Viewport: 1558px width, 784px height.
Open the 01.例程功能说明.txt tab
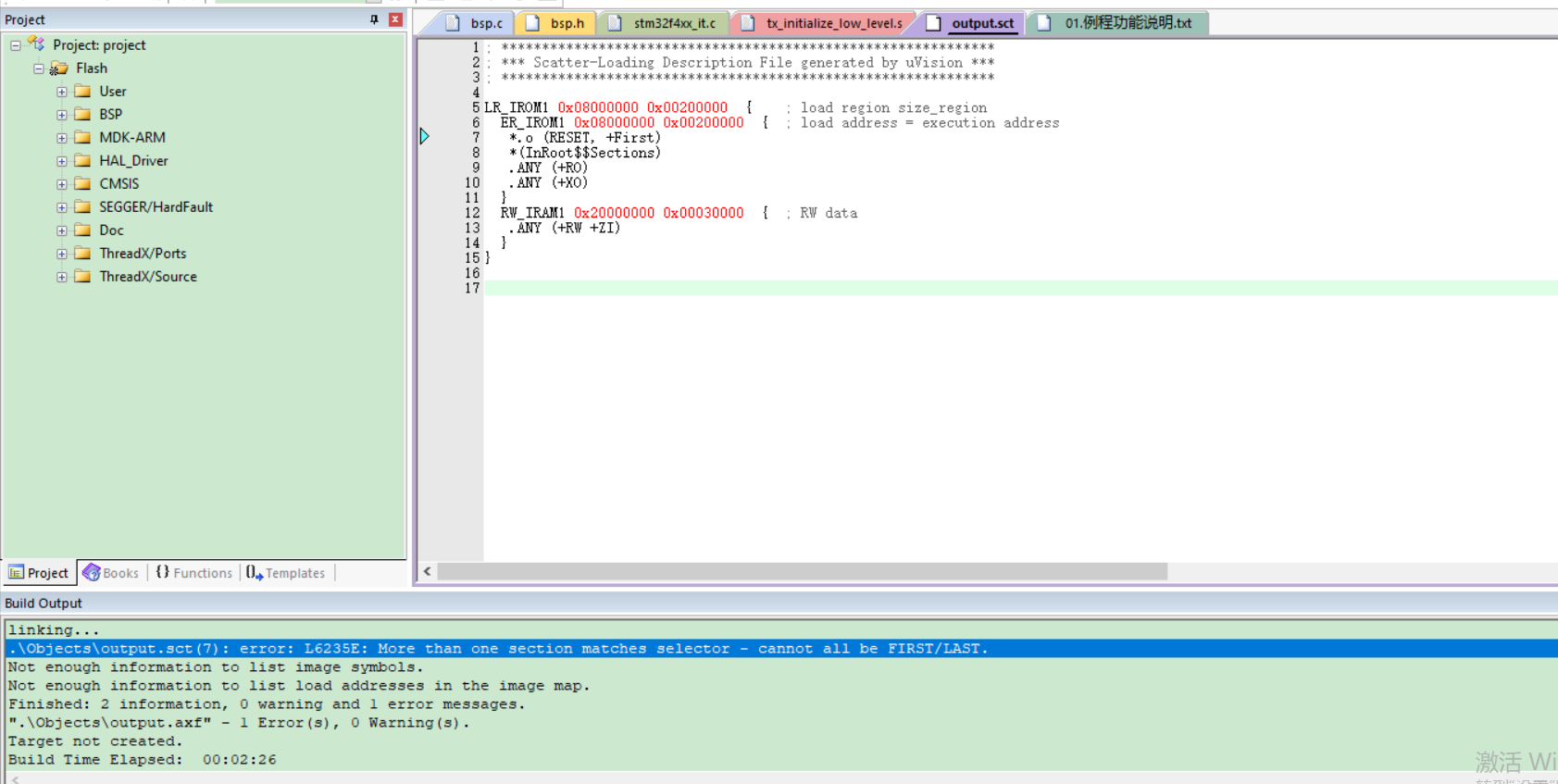(x=1116, y=23)
